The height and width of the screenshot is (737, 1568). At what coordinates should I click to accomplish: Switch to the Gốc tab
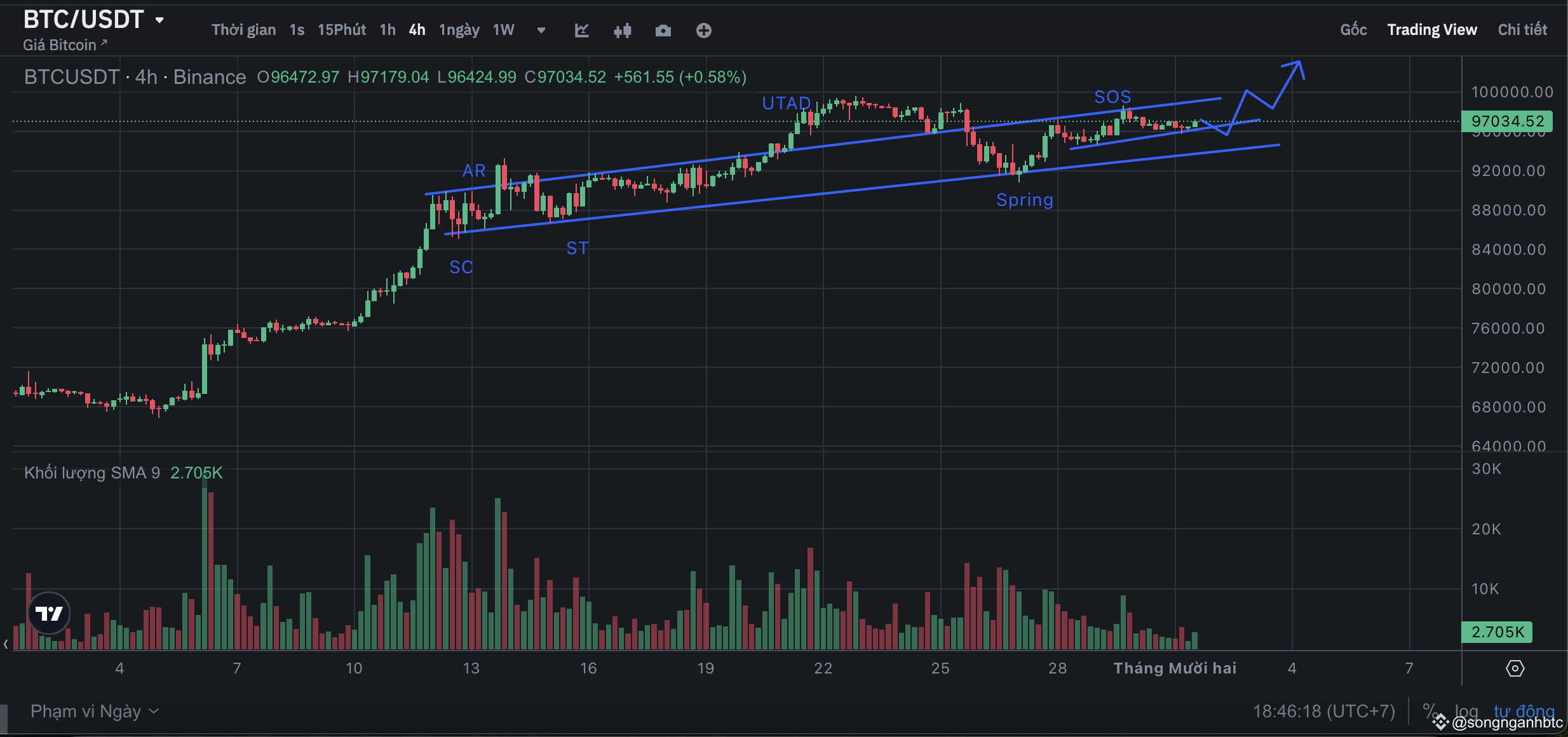(x=1353, y=29)
